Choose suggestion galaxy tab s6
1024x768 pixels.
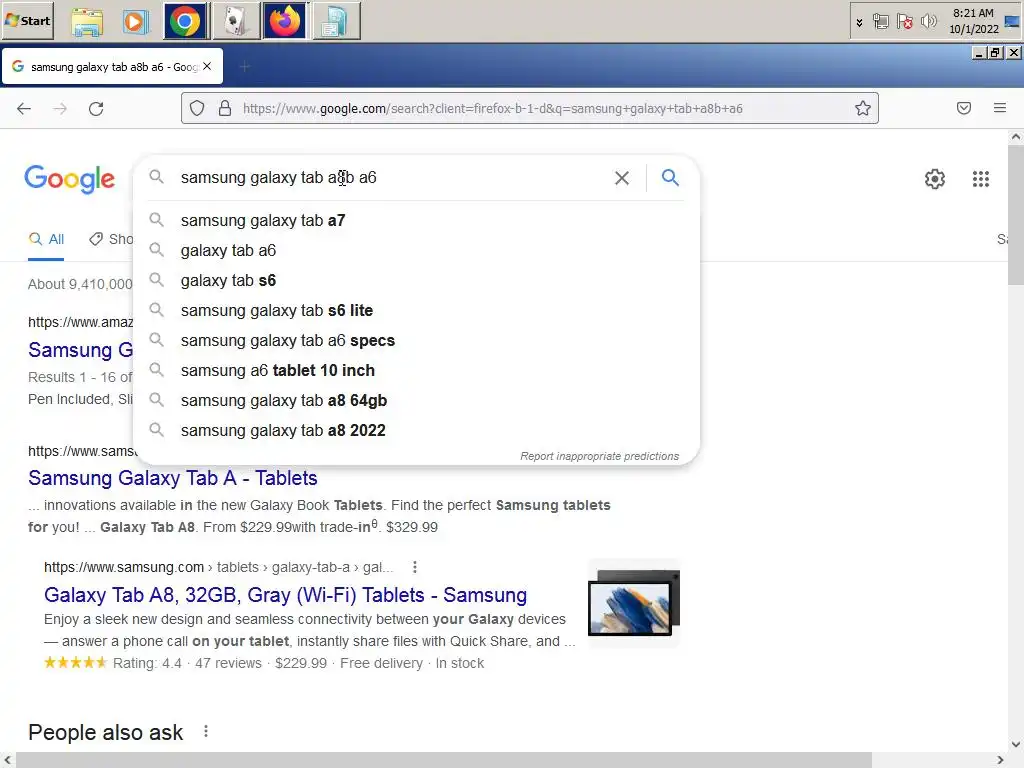(x=416, y=281)
